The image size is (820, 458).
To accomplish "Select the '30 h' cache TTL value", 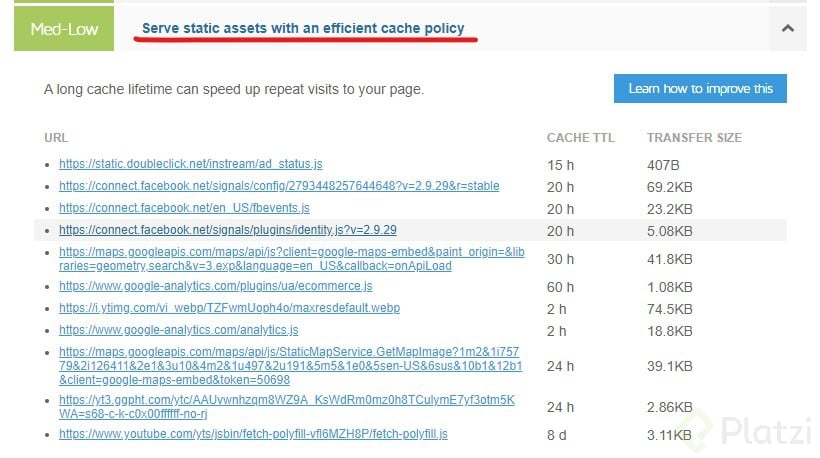I will pos(561,259).
